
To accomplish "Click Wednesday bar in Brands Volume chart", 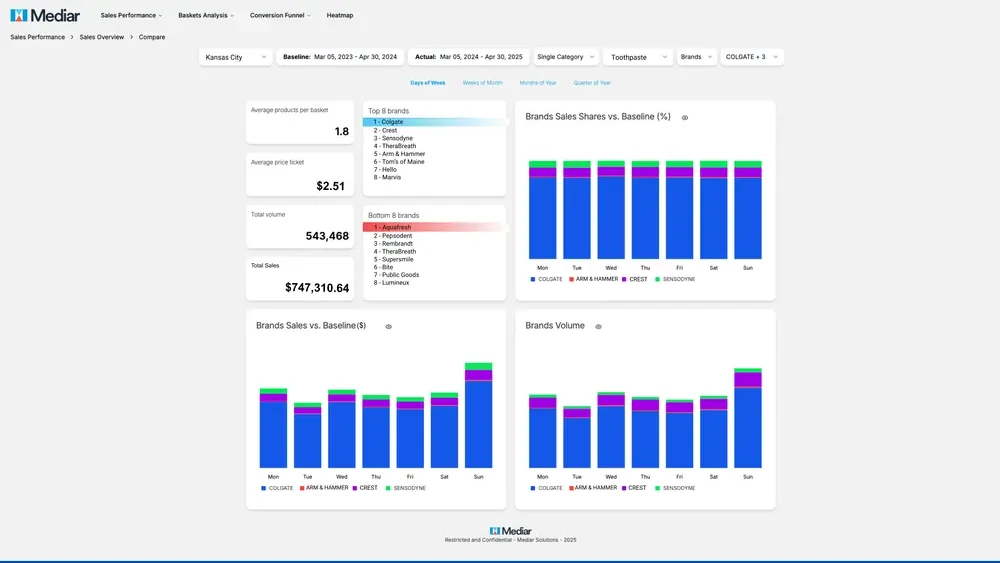I will 611,430.
